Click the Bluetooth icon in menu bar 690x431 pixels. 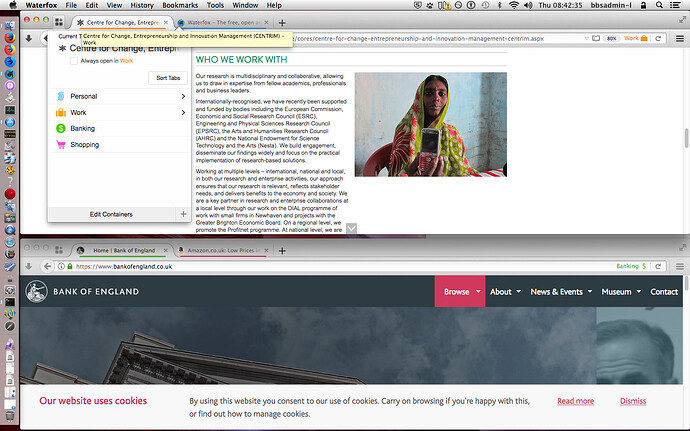click(499, 5)
